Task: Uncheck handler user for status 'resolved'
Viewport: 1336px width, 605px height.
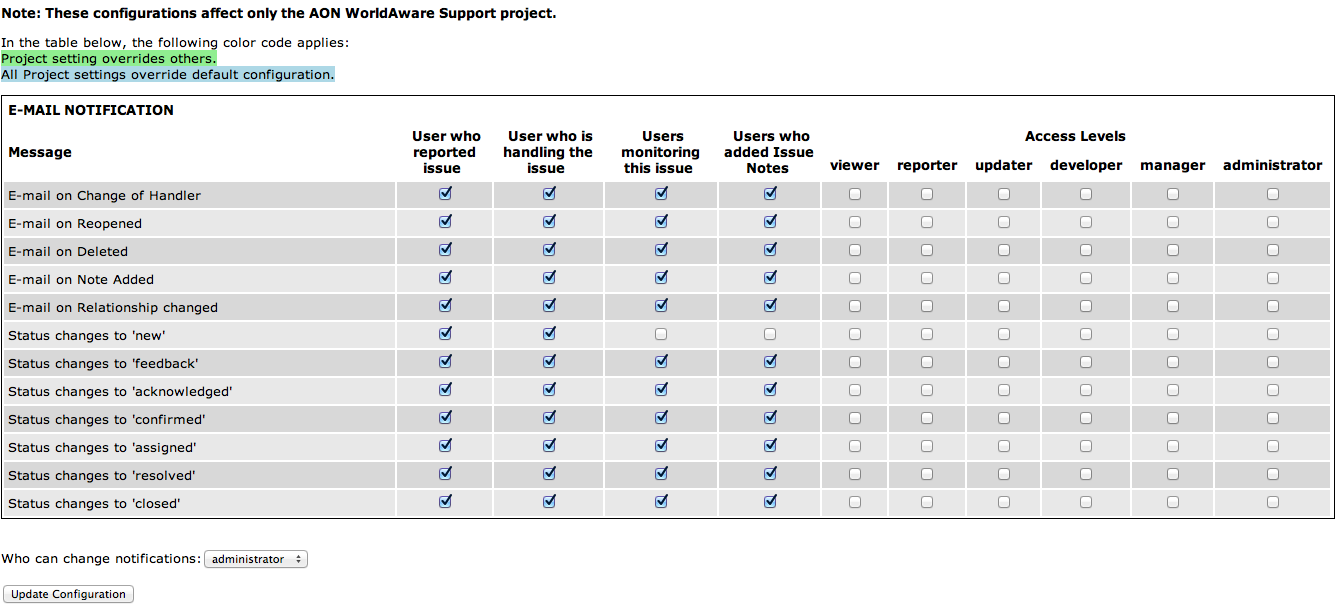Action: 549,475
